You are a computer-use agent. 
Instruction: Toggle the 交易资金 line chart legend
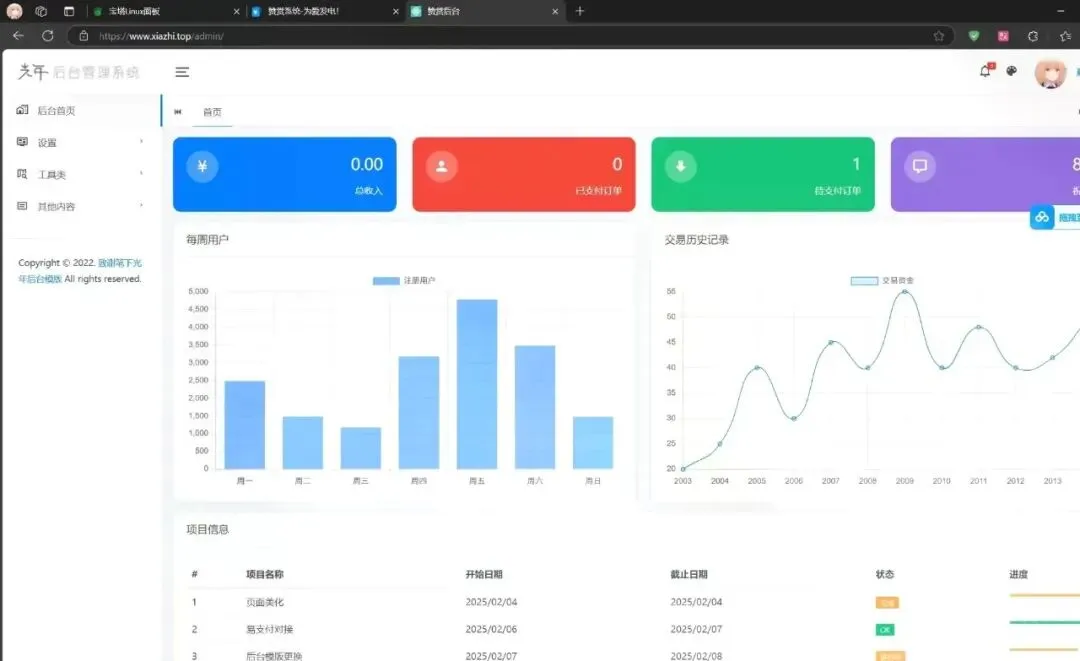[x=882, y=280]
